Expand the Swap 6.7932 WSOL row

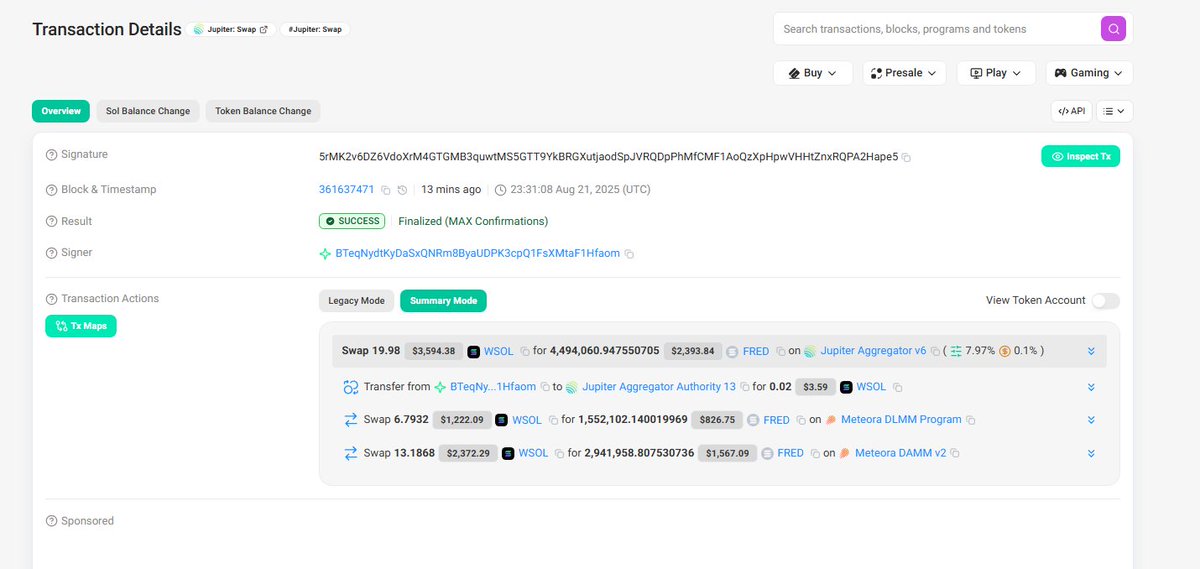tap(1091, 420)
